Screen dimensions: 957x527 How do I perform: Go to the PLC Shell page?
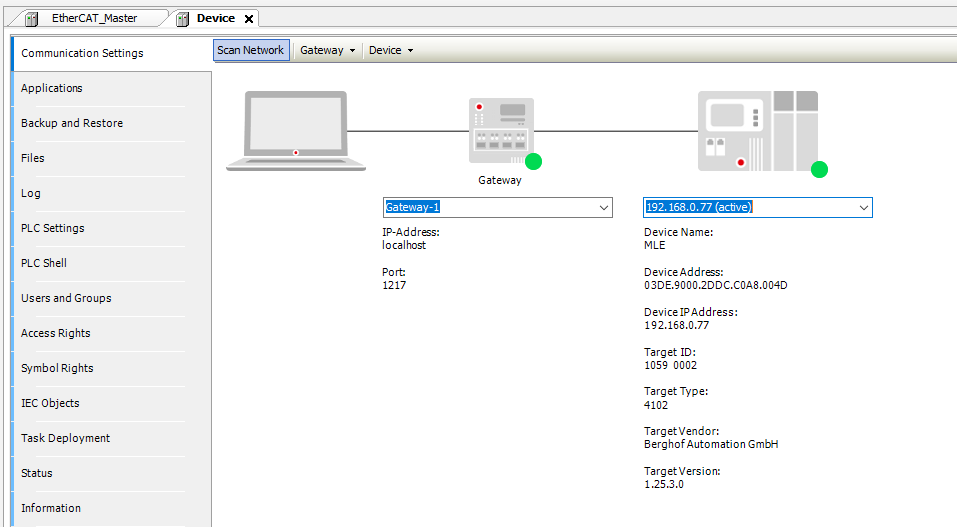pos(44,263)
